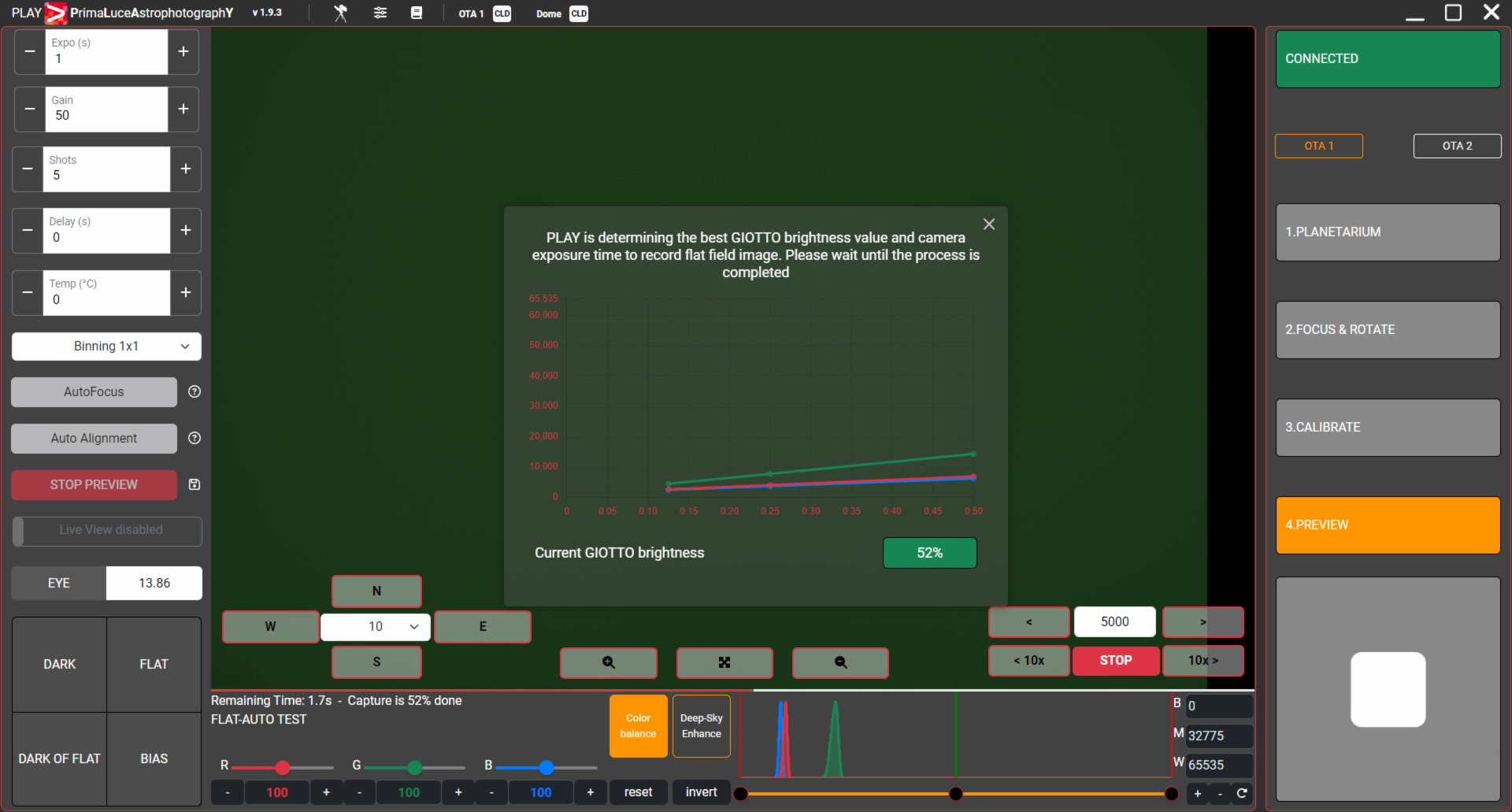
Task: Open 4.PREVIEW section
Action: tap(1388, 525)
